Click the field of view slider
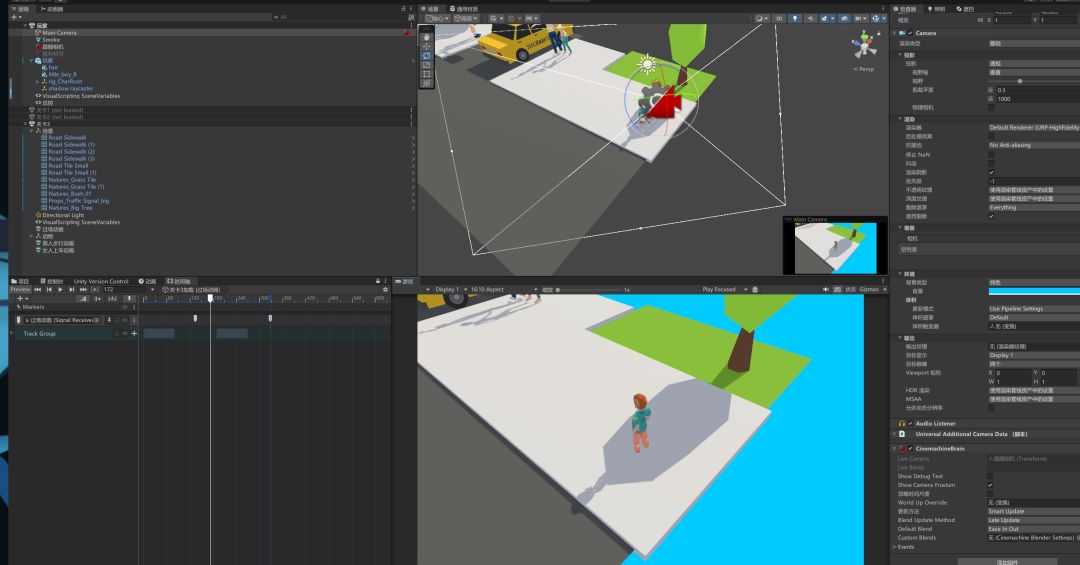This screenshot has height=565, width=1080. coord(1034,81)
